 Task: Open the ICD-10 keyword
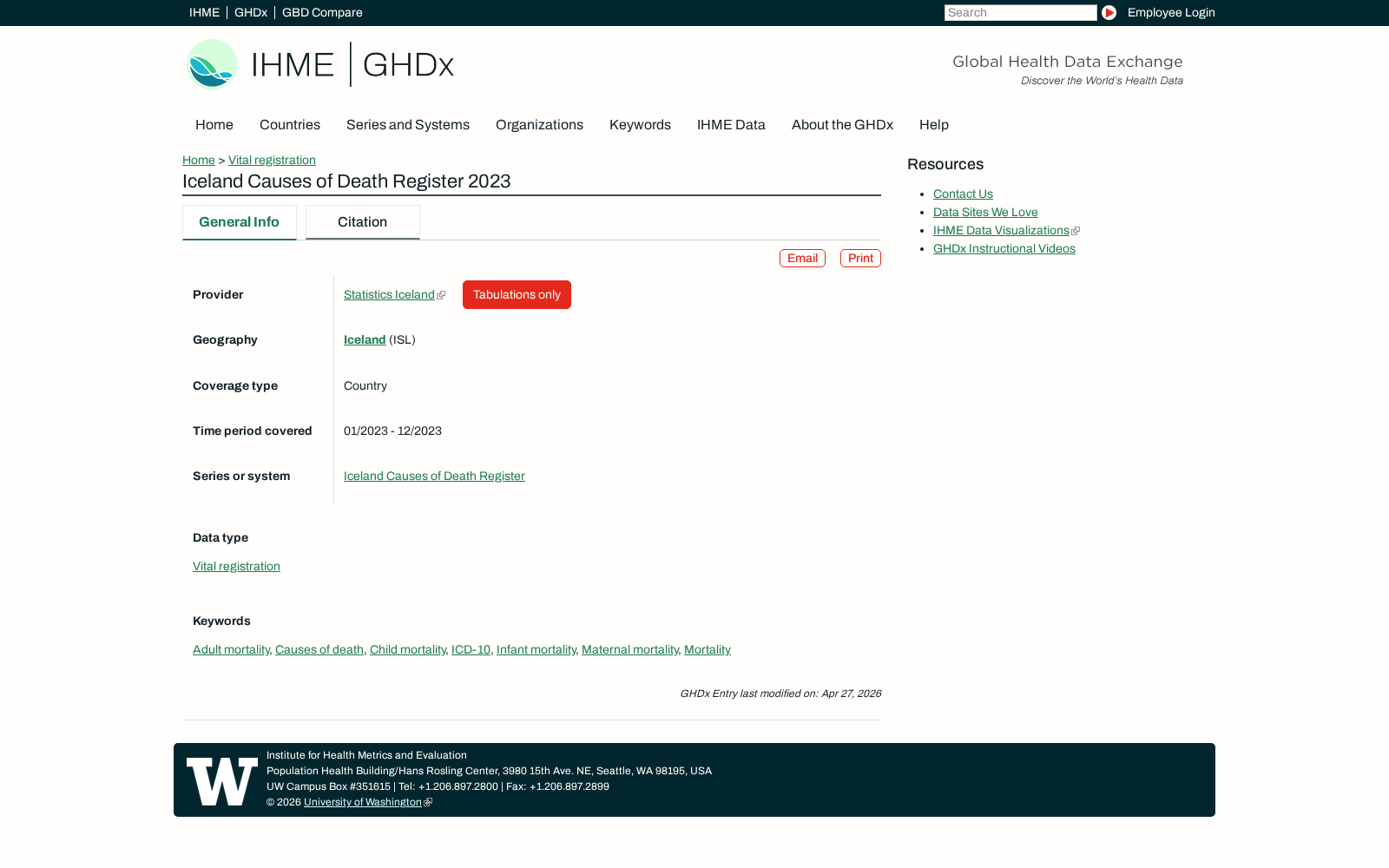point(471,650)
